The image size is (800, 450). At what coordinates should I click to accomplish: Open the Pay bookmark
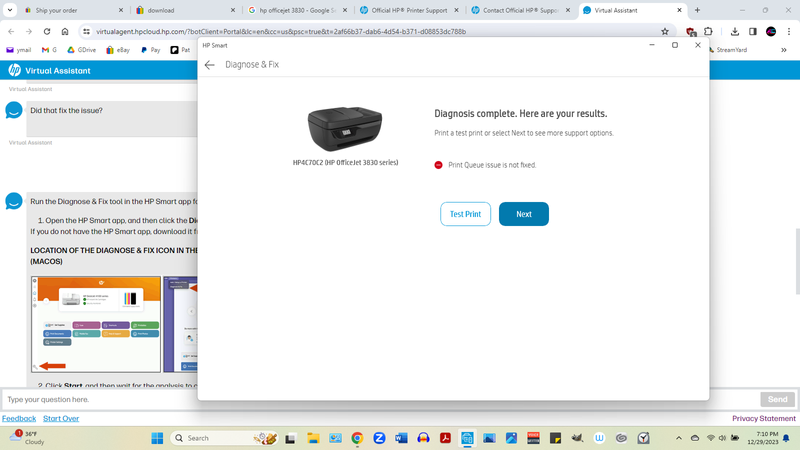tap(151, 50)
